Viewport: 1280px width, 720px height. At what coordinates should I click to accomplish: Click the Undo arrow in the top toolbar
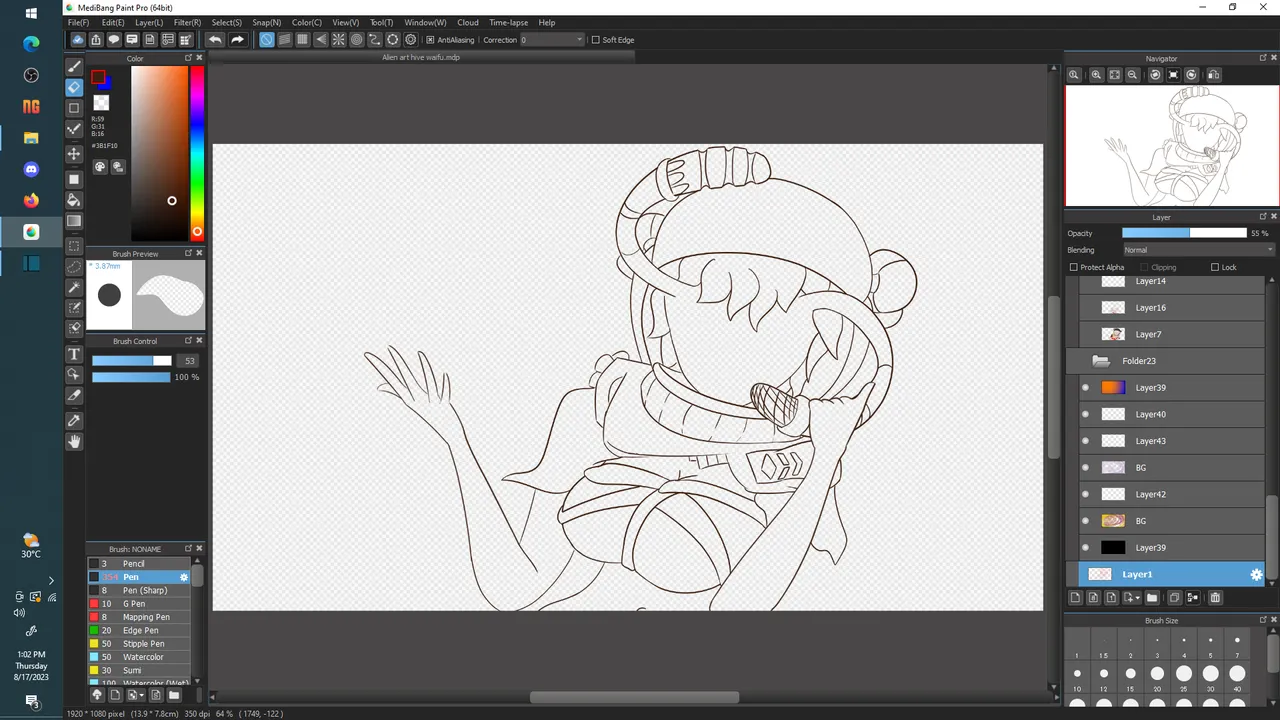coord(215,40)
